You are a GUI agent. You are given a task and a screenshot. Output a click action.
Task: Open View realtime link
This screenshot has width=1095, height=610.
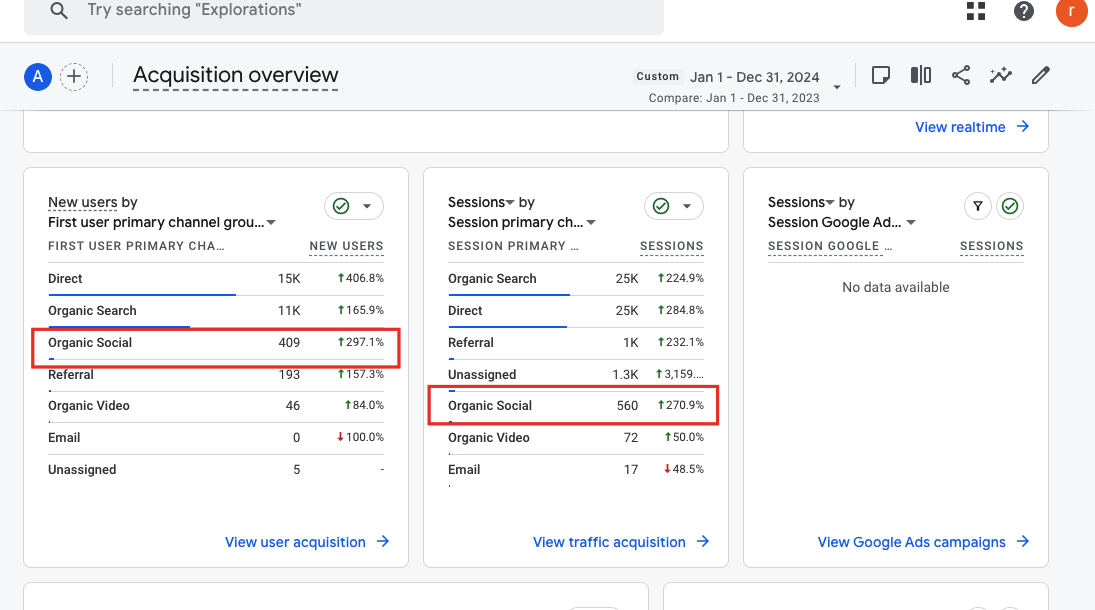[971, 127]
